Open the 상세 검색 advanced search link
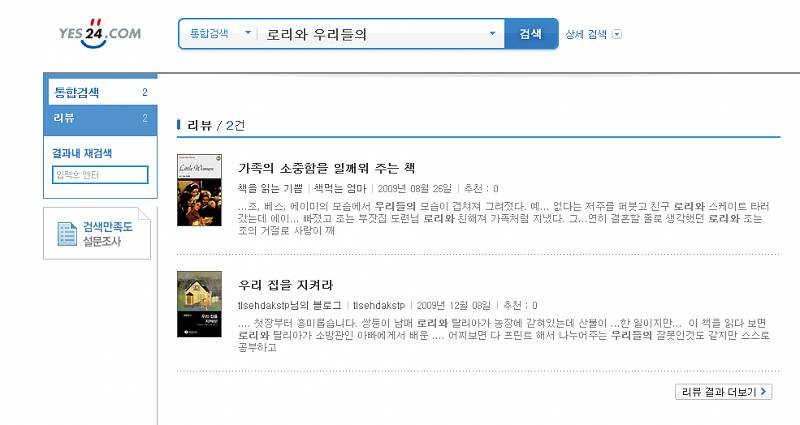 click(586, 35)
